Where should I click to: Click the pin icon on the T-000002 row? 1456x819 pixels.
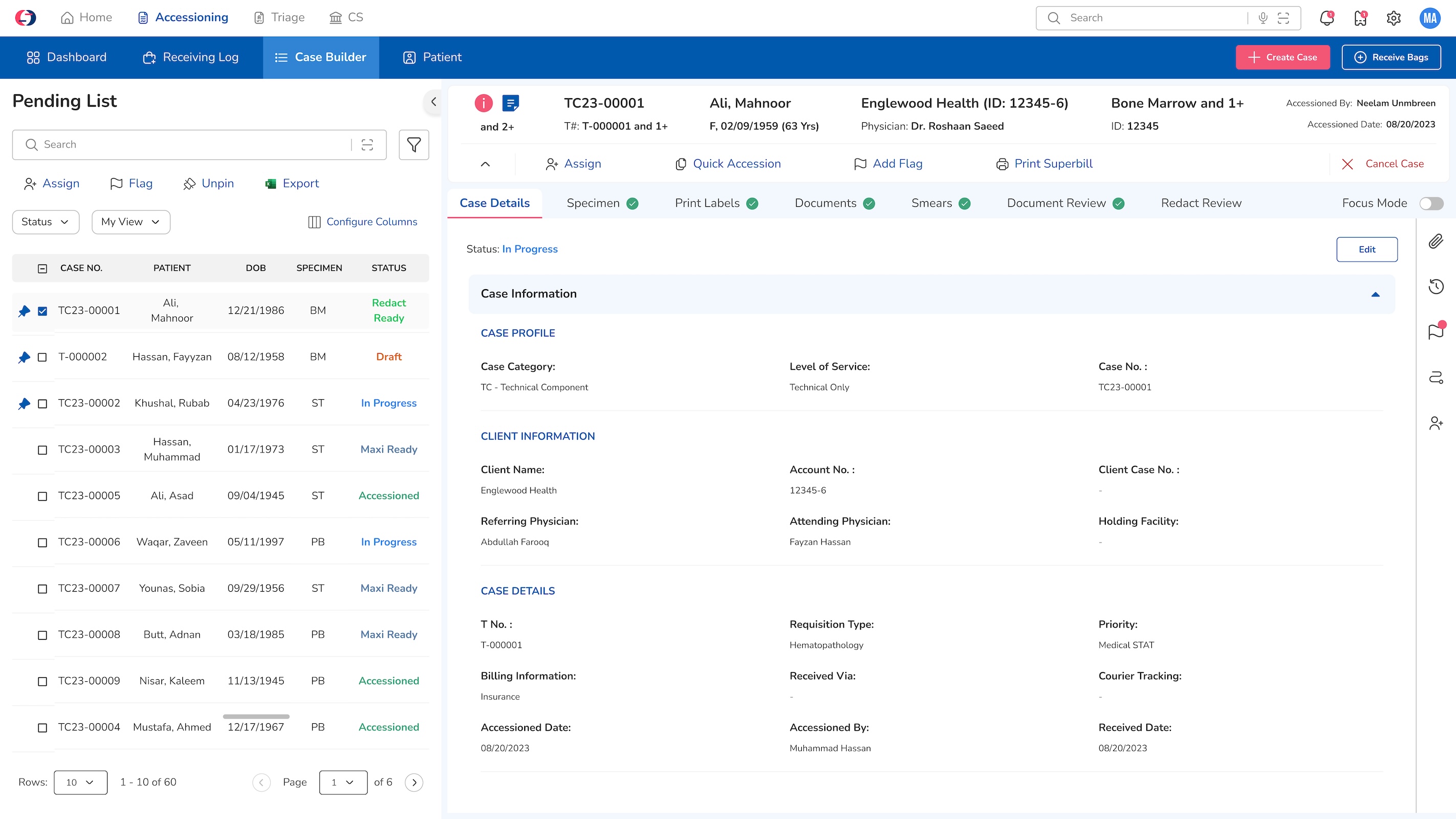24,357
